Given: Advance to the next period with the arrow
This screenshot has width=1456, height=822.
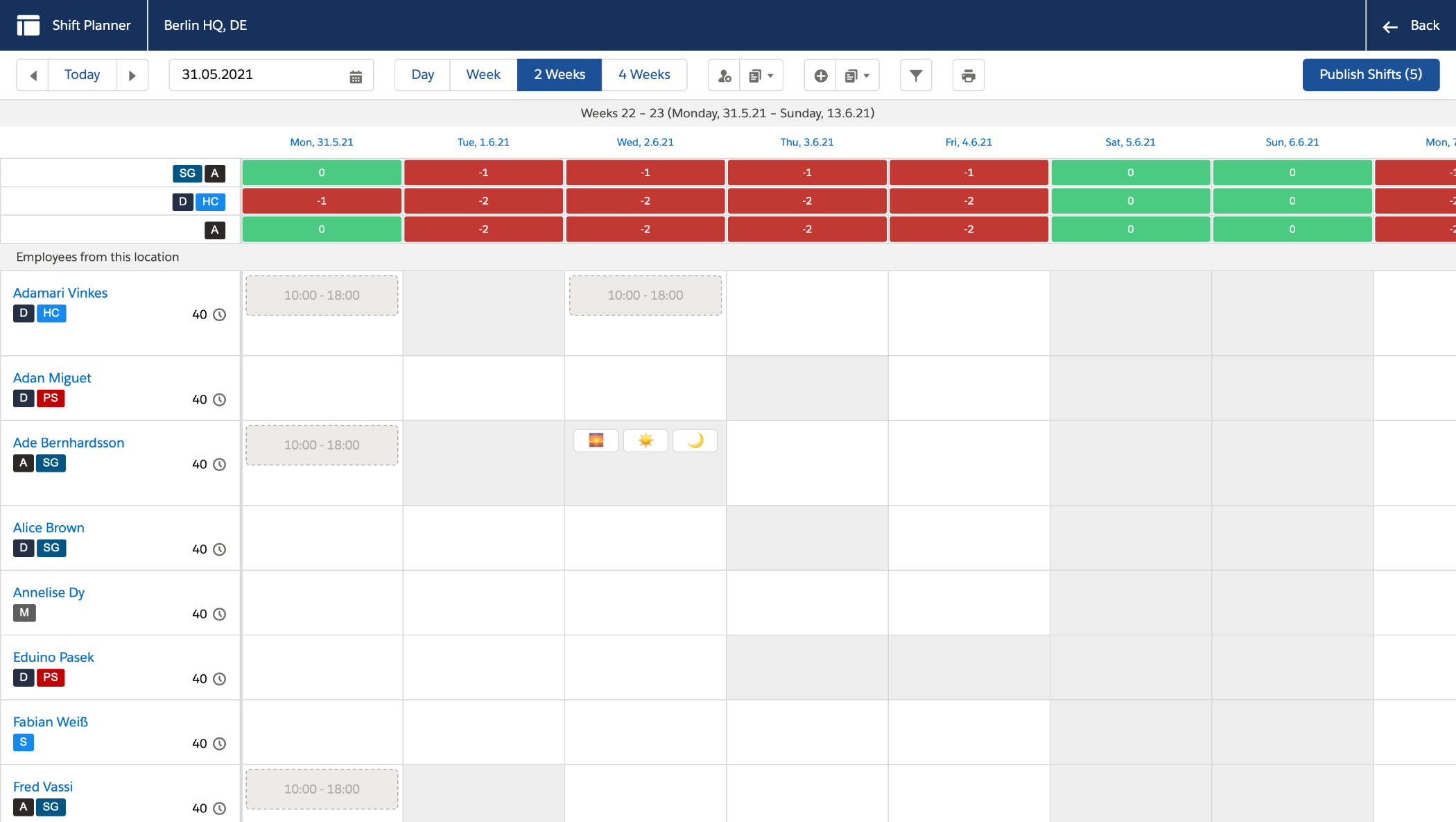Looking at the screenshot, I should 132,75.
